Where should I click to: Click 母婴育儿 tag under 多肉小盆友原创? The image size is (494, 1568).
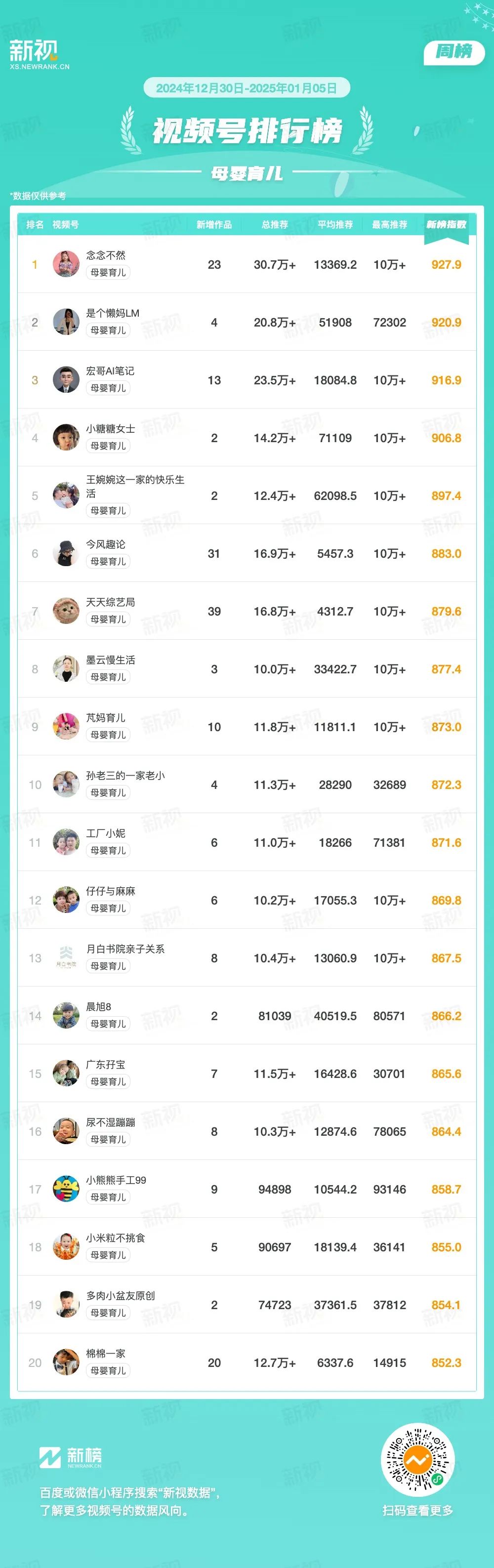[x=108, y=1314]
